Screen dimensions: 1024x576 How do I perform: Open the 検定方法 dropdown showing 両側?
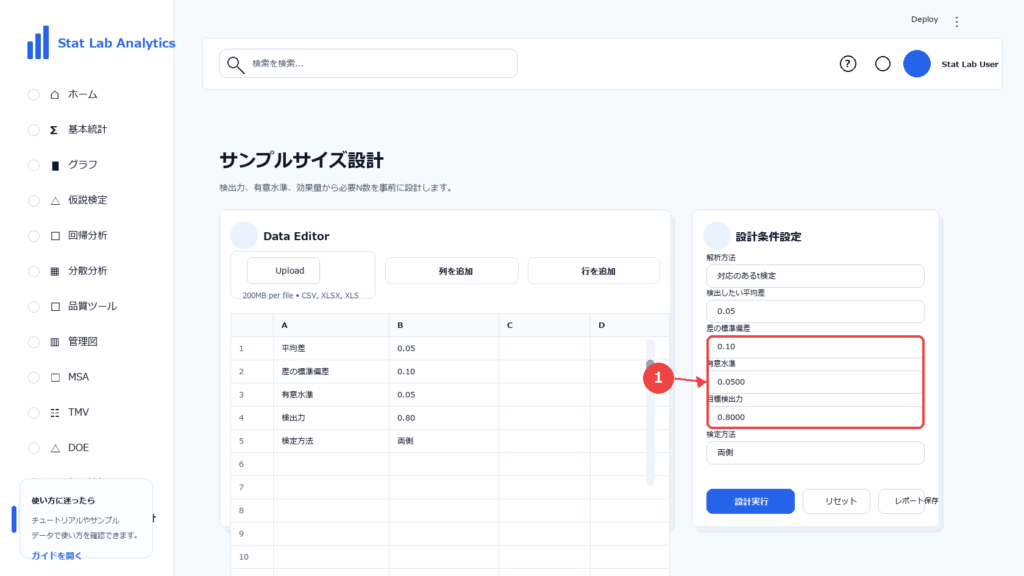(815, 453)
